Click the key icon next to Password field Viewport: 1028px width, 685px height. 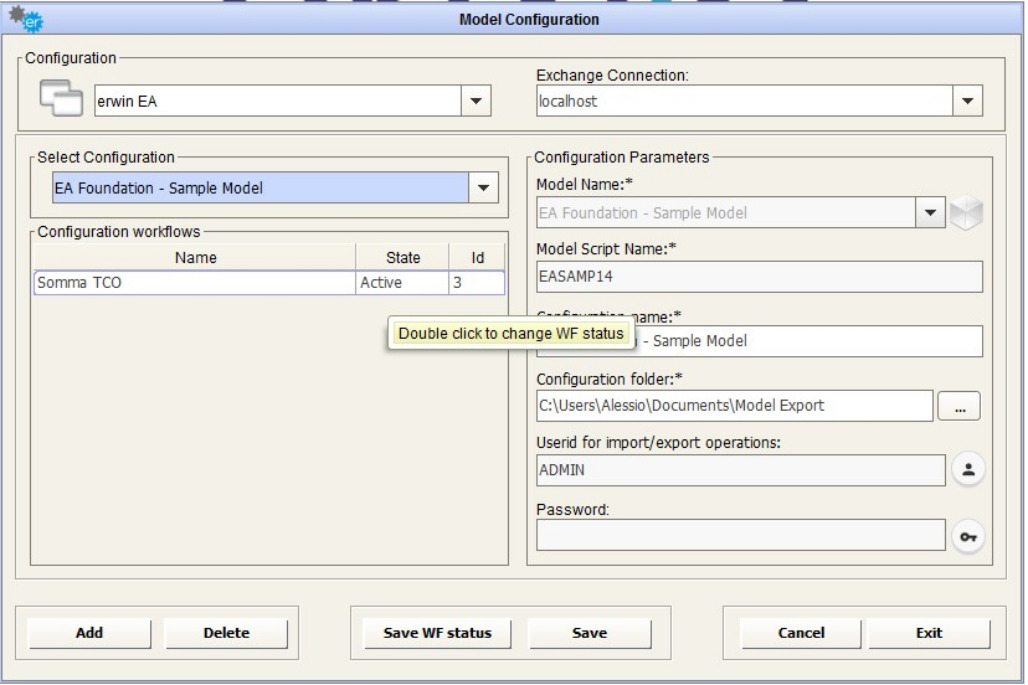967,536
